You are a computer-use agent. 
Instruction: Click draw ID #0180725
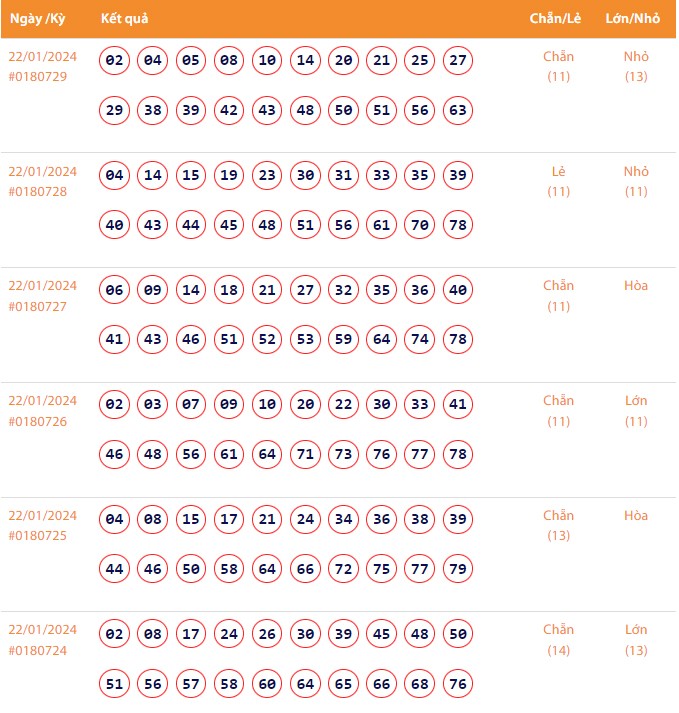(37, 535)
